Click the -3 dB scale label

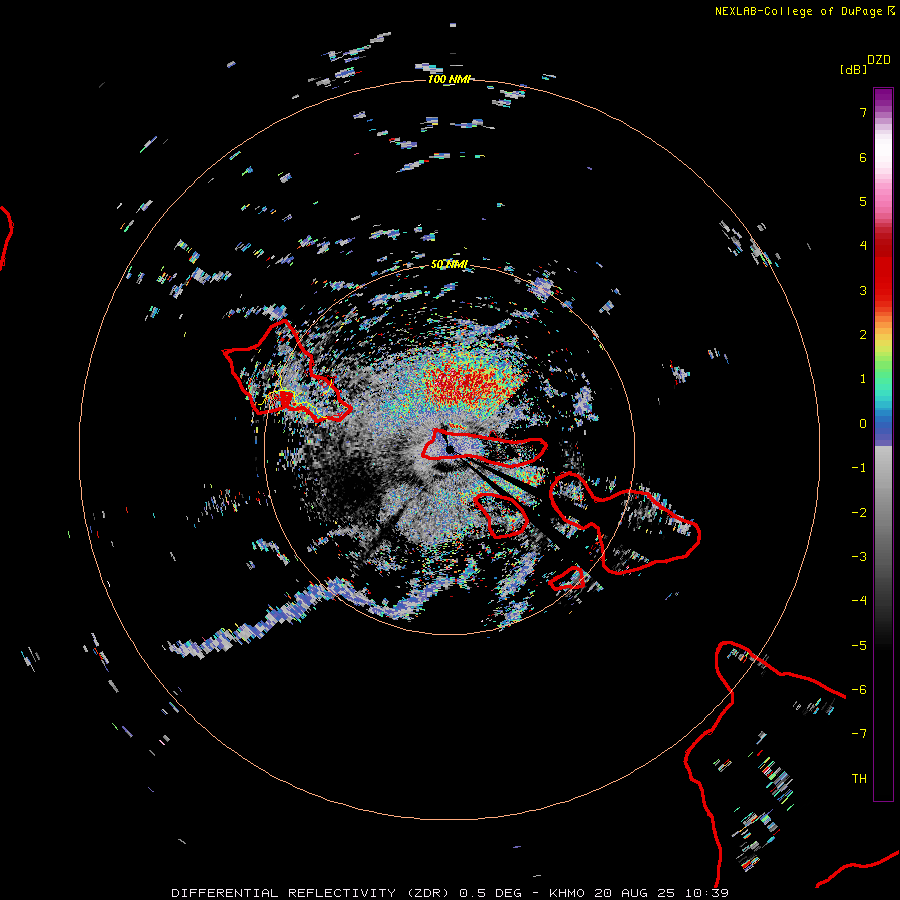[859, 557]
